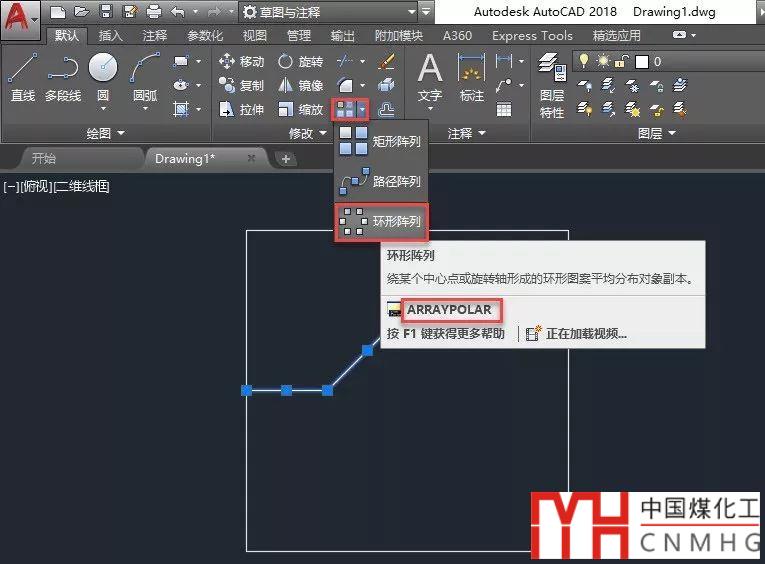Click the white layer color swatch
This screenshot has width=765, height=564.
point(642,62)
